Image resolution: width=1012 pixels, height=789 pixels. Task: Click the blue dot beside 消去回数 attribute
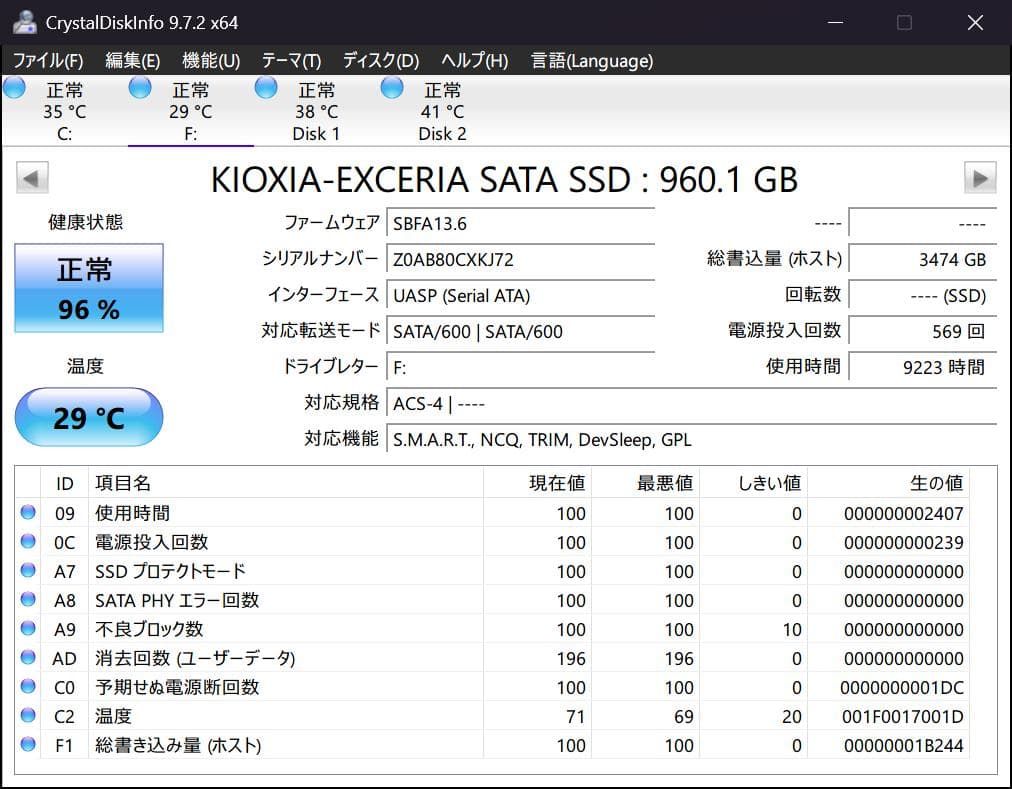pyautogui.click(x=29, y=658)
